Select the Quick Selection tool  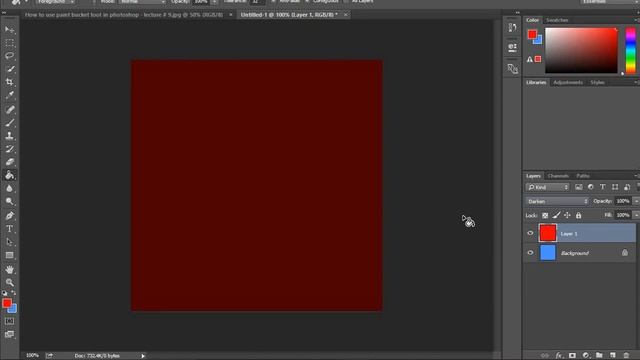[x=9, y=69]
